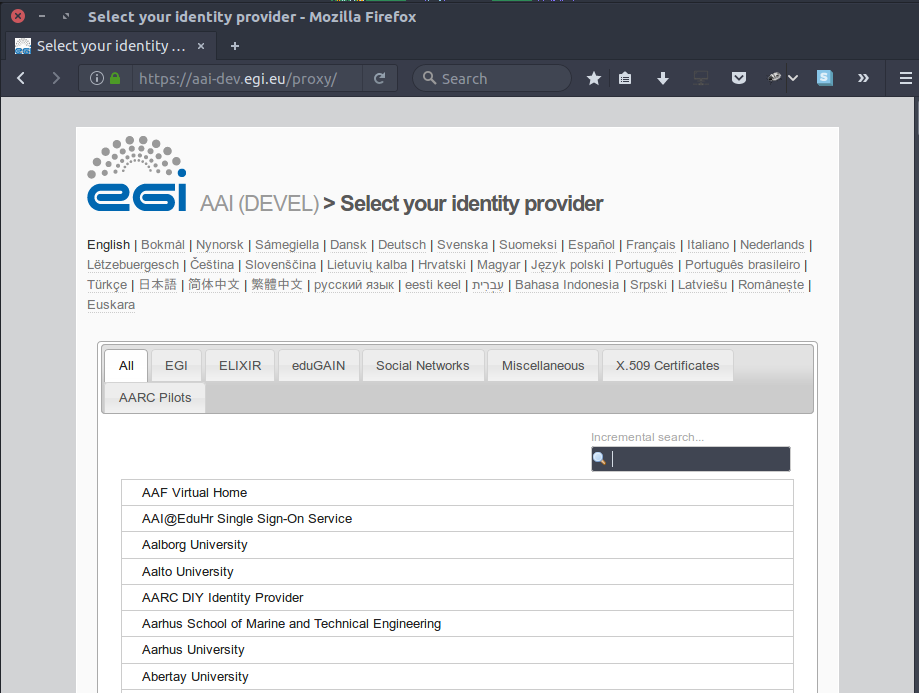
Task: Select AARC DIY Identity Provider
Action: pyautogui.click(x=222, y=598)
